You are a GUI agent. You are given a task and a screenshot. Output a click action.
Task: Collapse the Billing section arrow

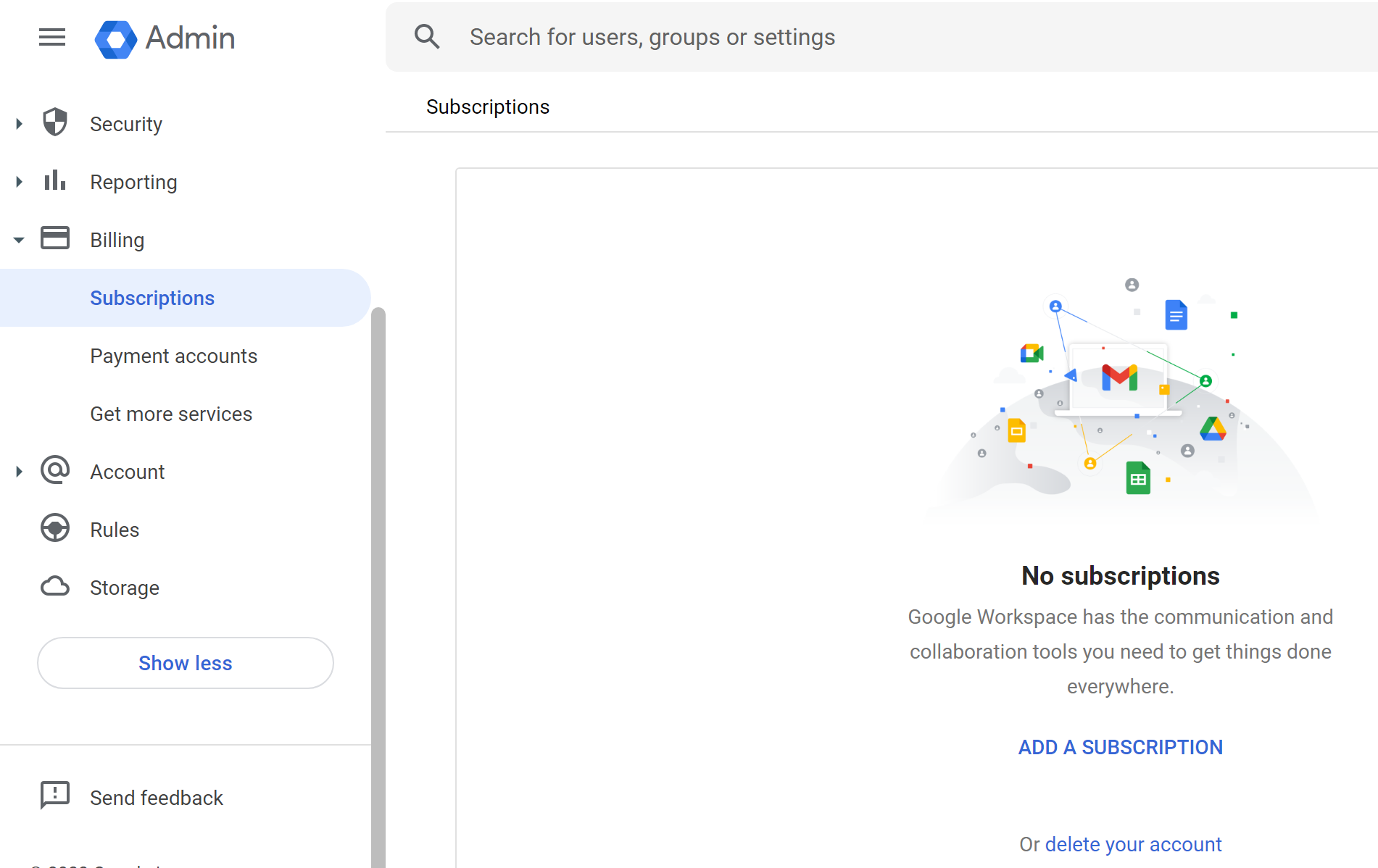(20, 240)
